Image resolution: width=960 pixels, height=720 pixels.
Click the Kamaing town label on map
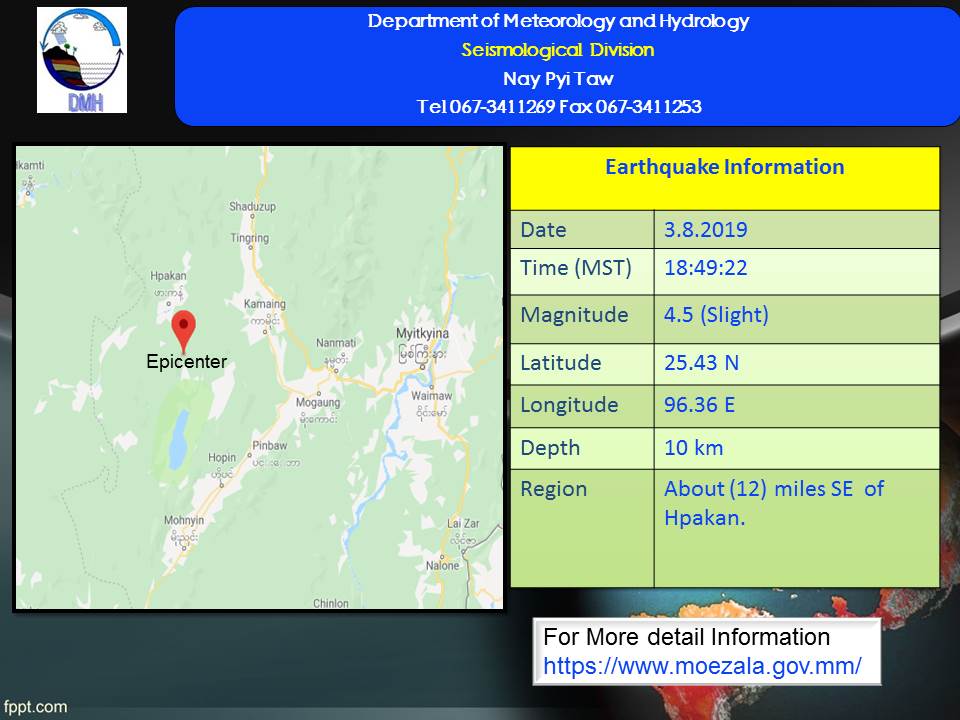coord(264,304)
